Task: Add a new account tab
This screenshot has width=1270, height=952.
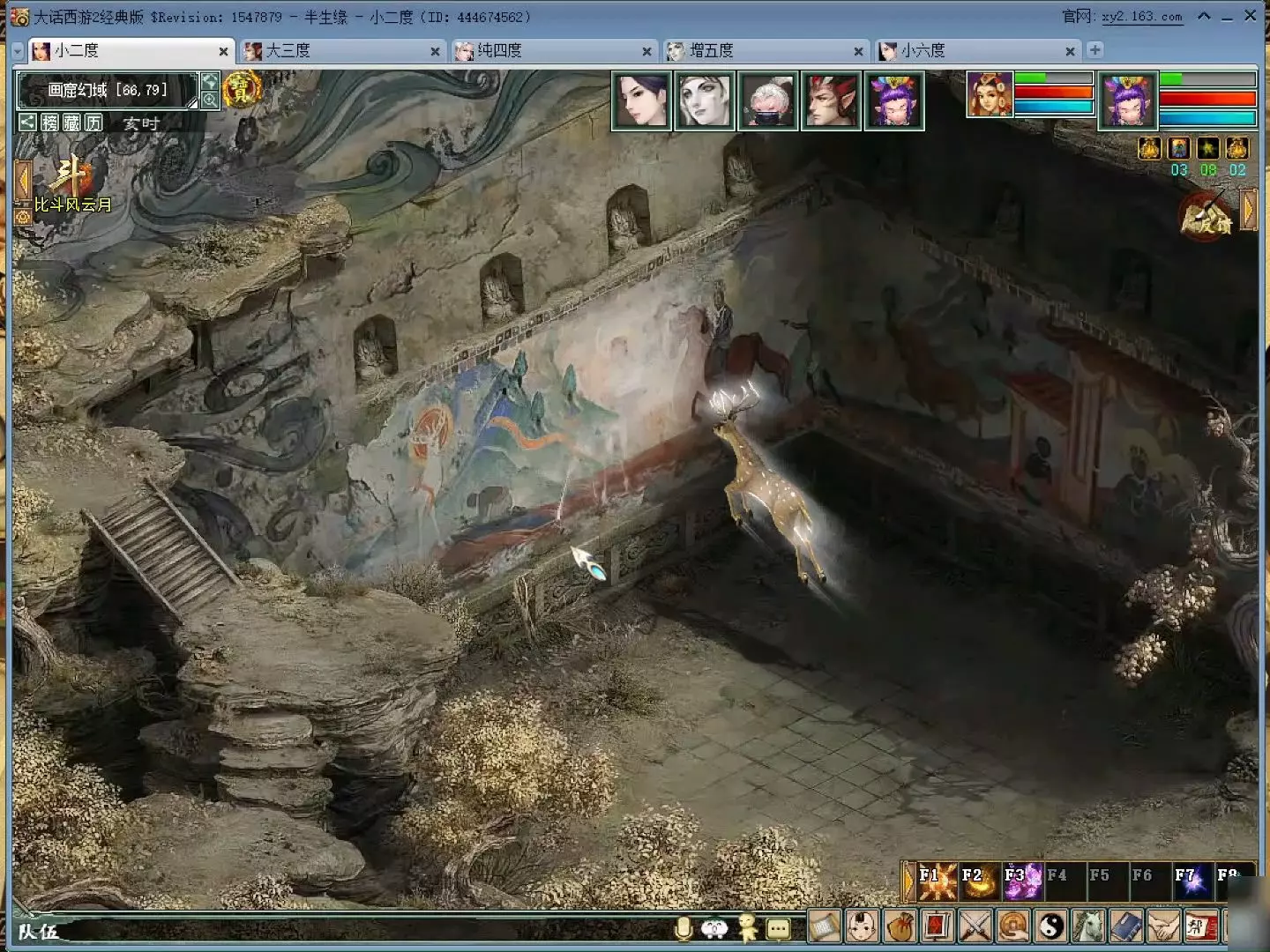Action: coord(1095,50)
